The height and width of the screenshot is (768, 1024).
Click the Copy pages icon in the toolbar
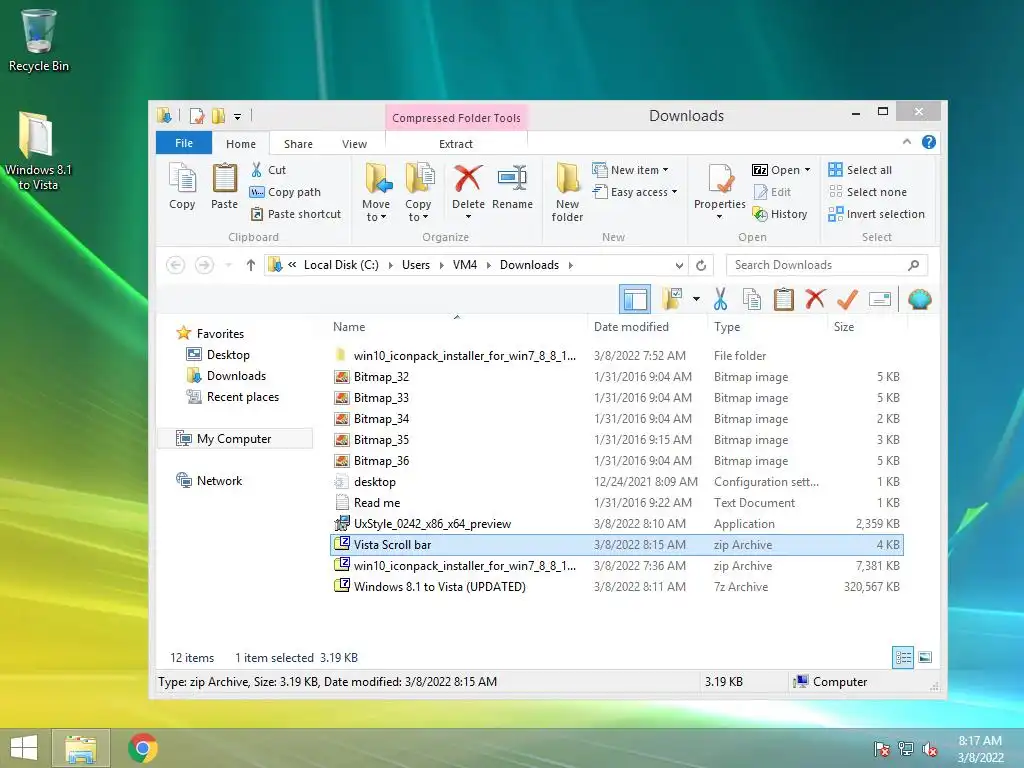click(752, 299)
